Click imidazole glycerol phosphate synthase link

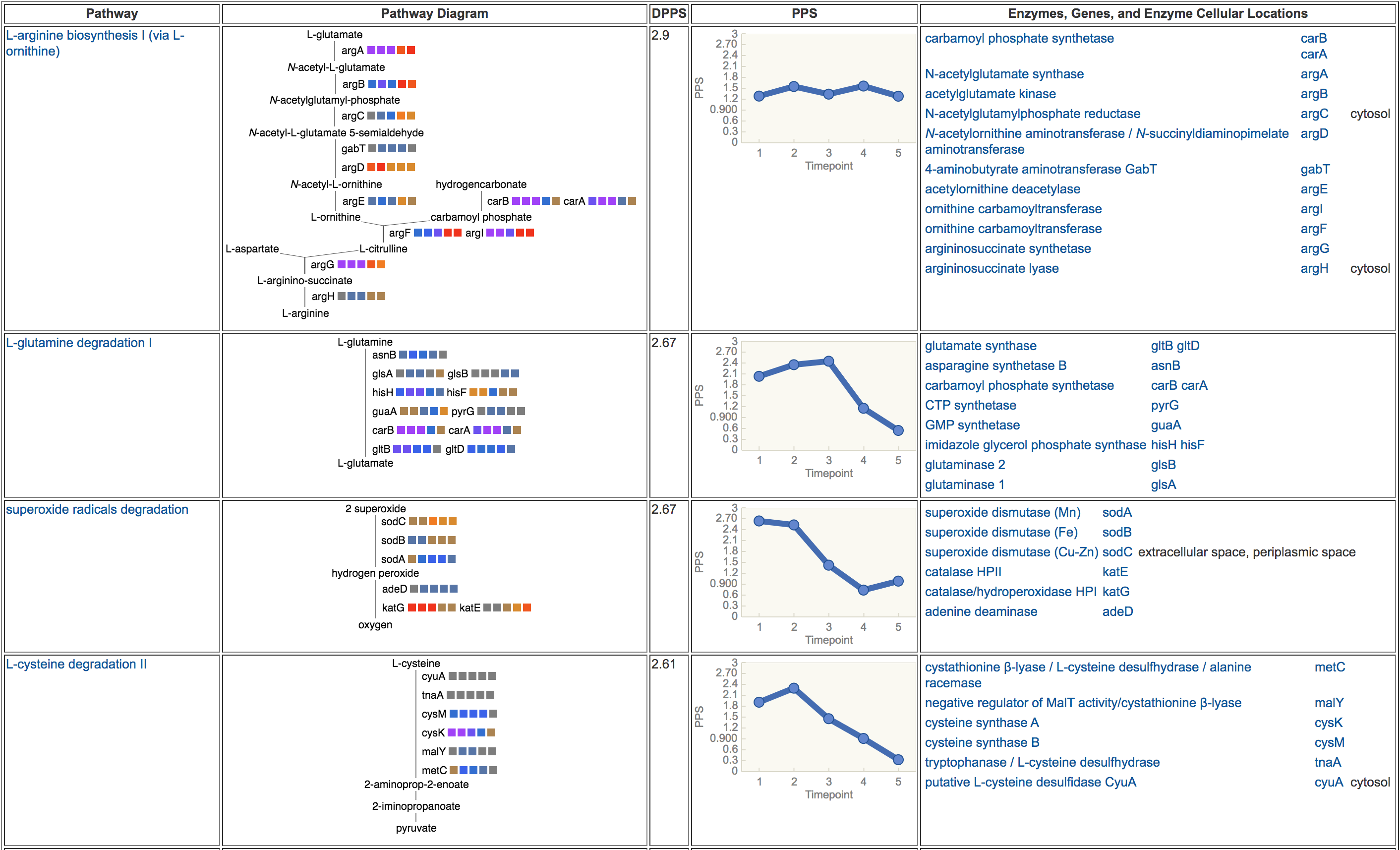point(1035,445)
